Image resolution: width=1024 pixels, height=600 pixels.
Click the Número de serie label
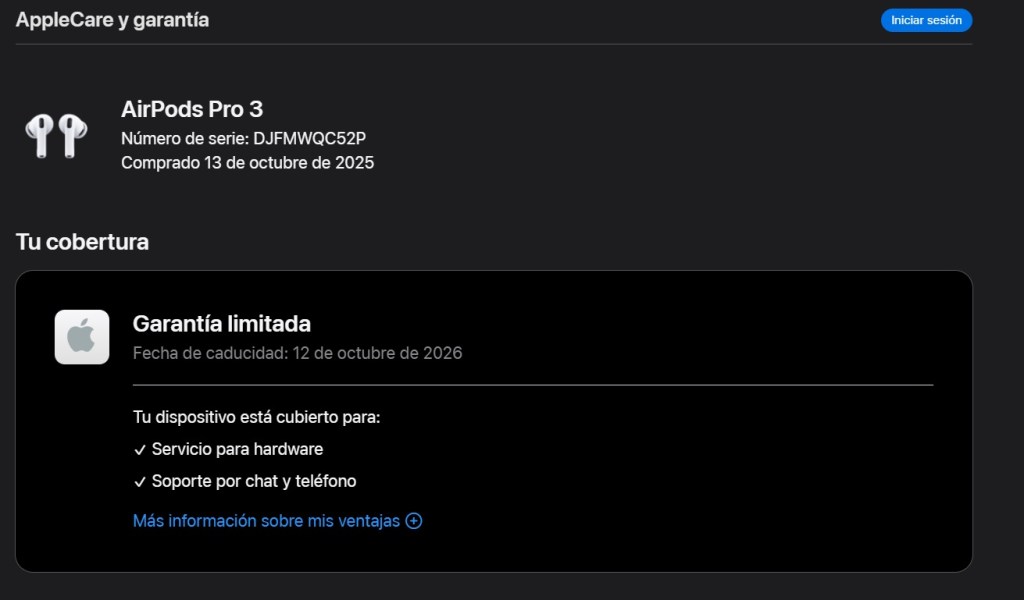pos(184,138)
